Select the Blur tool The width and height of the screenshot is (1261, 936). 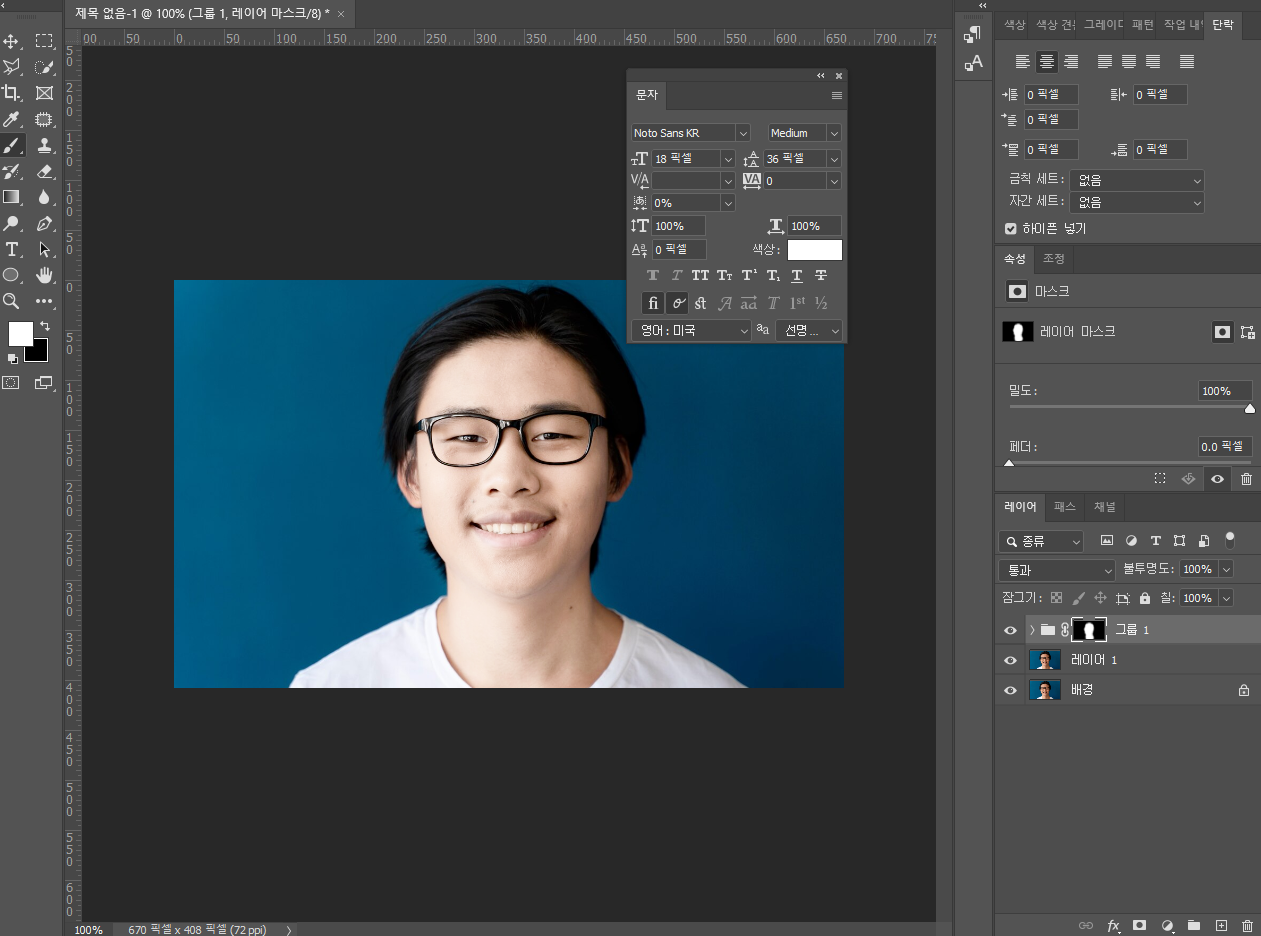[x=44, y=197]
